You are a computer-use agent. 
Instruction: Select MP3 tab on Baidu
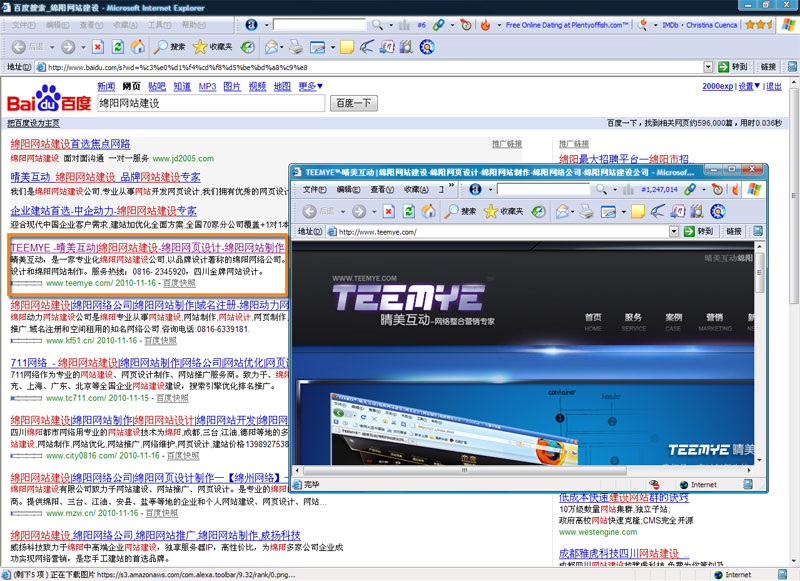coord(207,86)
